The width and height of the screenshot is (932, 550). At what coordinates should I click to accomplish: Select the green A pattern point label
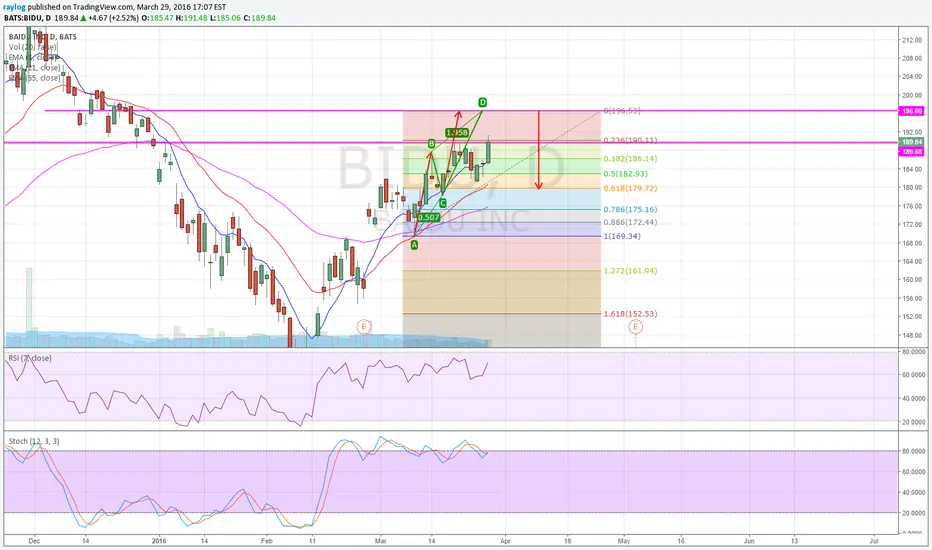click(x=414, y=244)
